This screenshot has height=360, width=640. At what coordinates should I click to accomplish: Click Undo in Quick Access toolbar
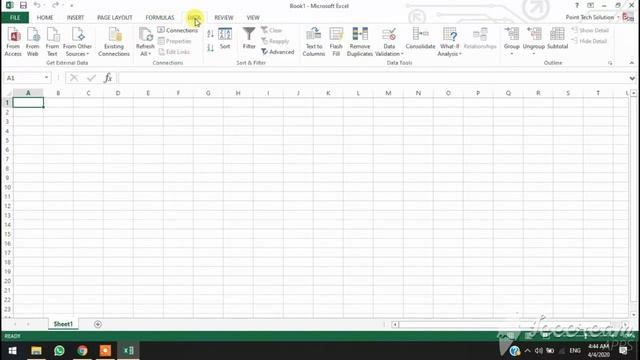[37, 5]
